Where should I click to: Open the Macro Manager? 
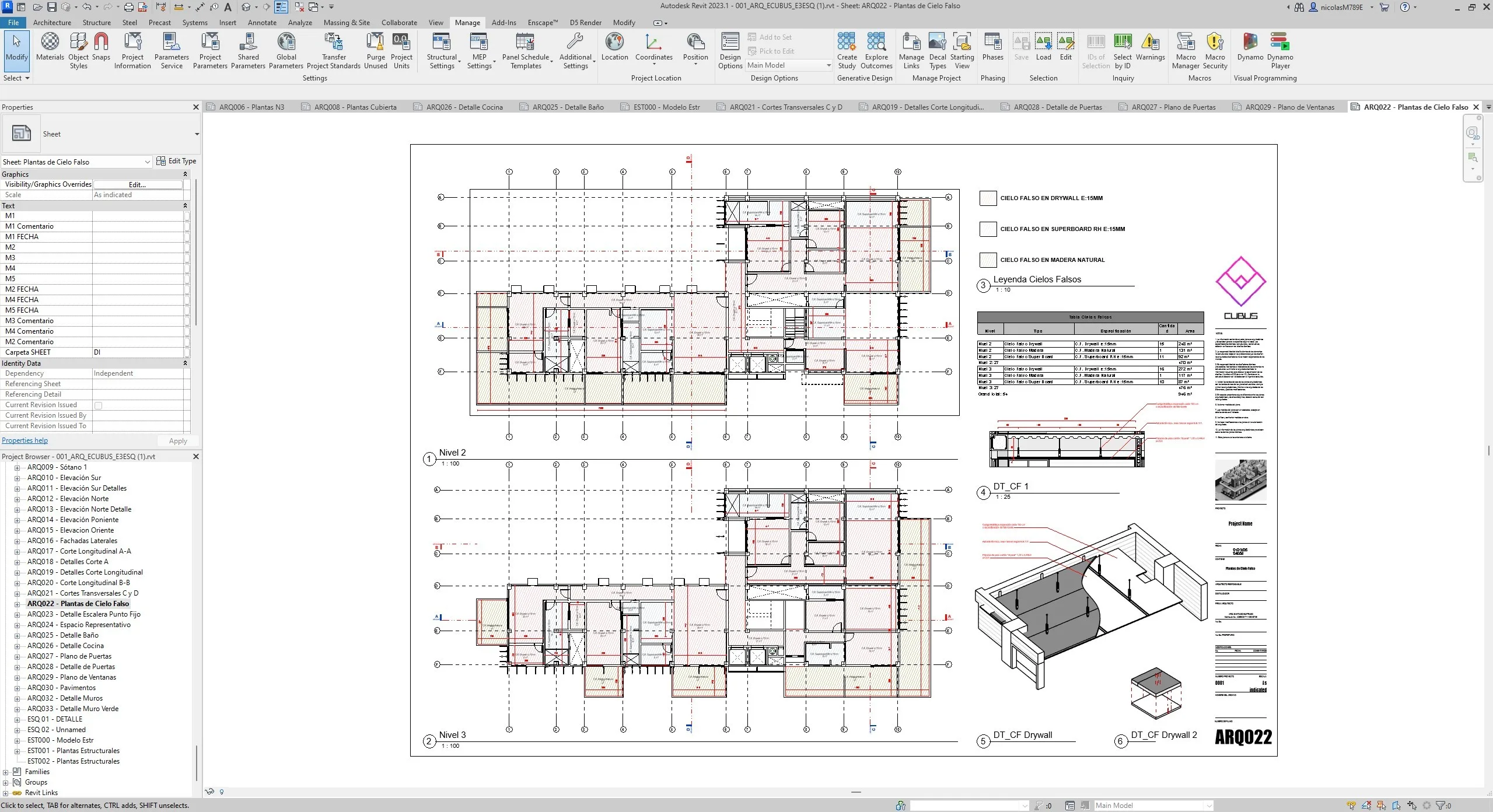1186,51
